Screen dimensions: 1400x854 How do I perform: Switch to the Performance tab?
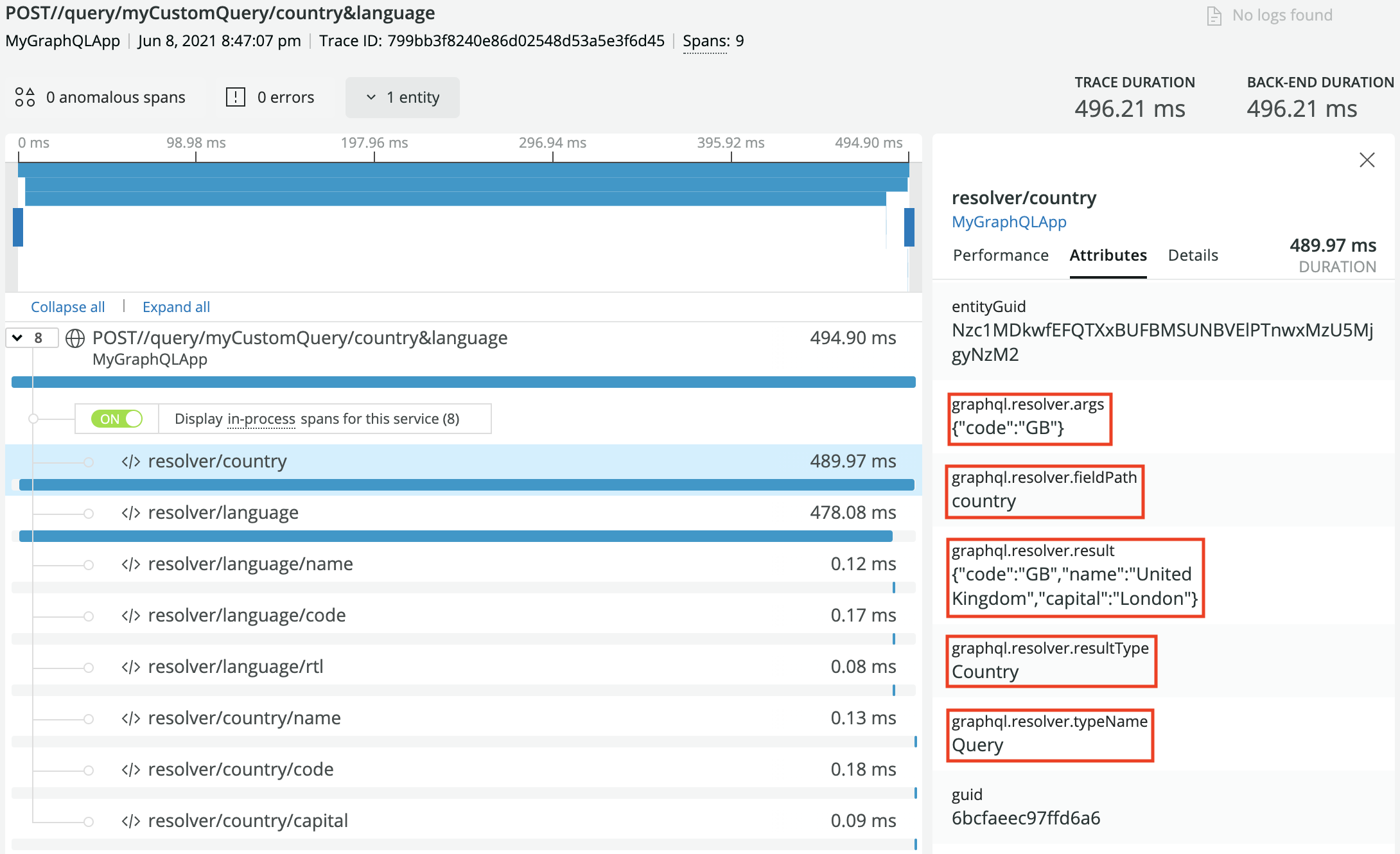(x=1001, y=255)
